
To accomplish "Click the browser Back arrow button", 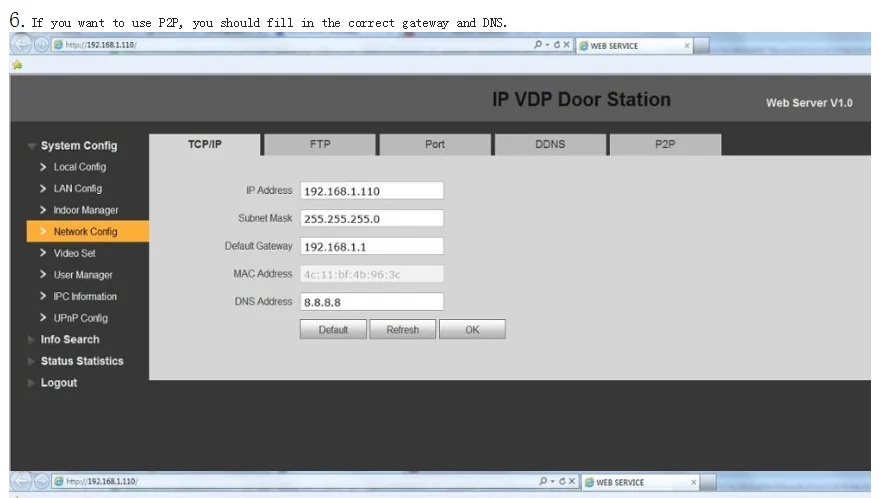I will (x=21, y=44).
